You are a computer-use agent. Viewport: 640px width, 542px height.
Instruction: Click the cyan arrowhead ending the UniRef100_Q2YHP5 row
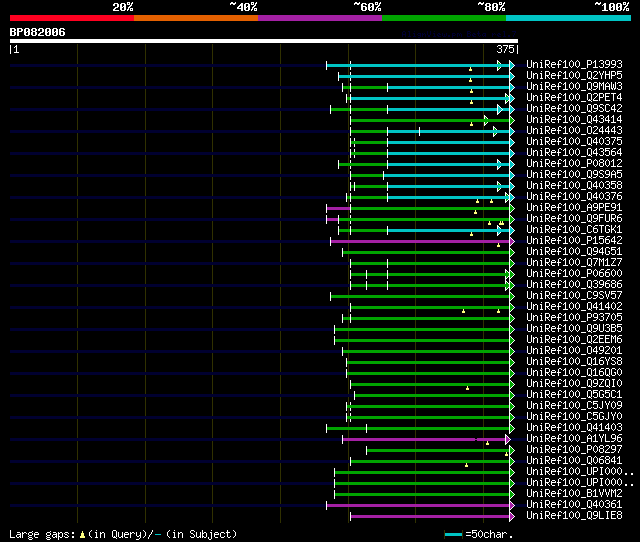512,76
